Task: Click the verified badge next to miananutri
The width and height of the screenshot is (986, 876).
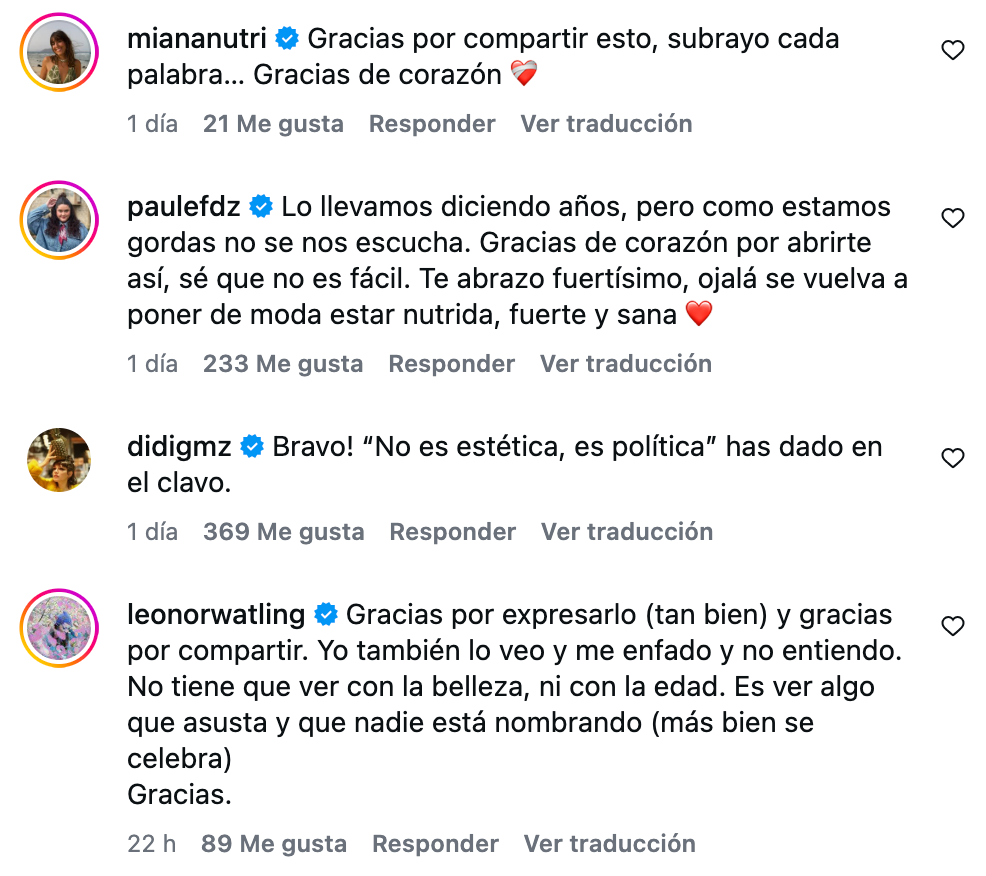Action: 288,38
